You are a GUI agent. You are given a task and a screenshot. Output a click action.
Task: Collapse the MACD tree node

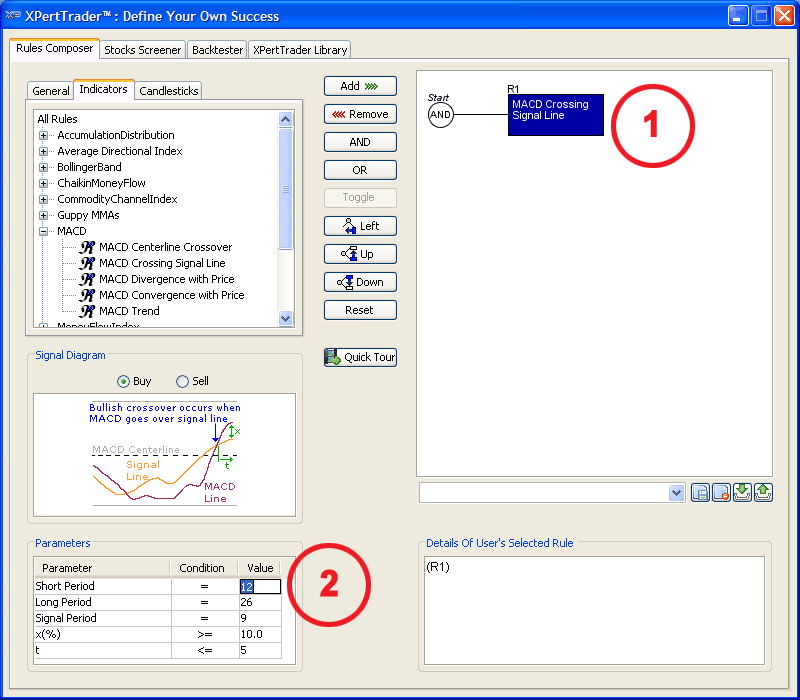tap(44, 231)
